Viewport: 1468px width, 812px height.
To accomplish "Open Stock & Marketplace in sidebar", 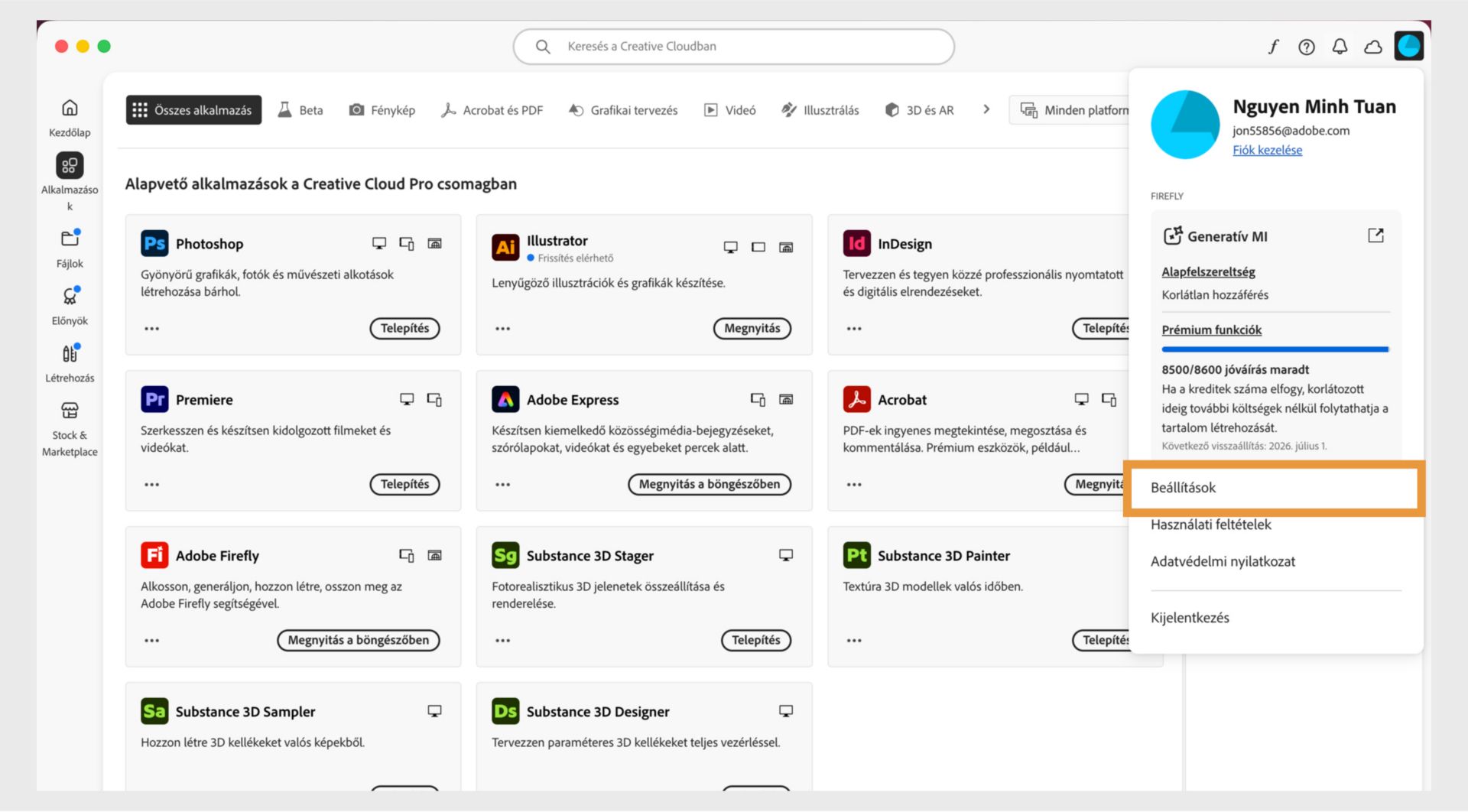I will pyautogui.click(x=70, y=411).
